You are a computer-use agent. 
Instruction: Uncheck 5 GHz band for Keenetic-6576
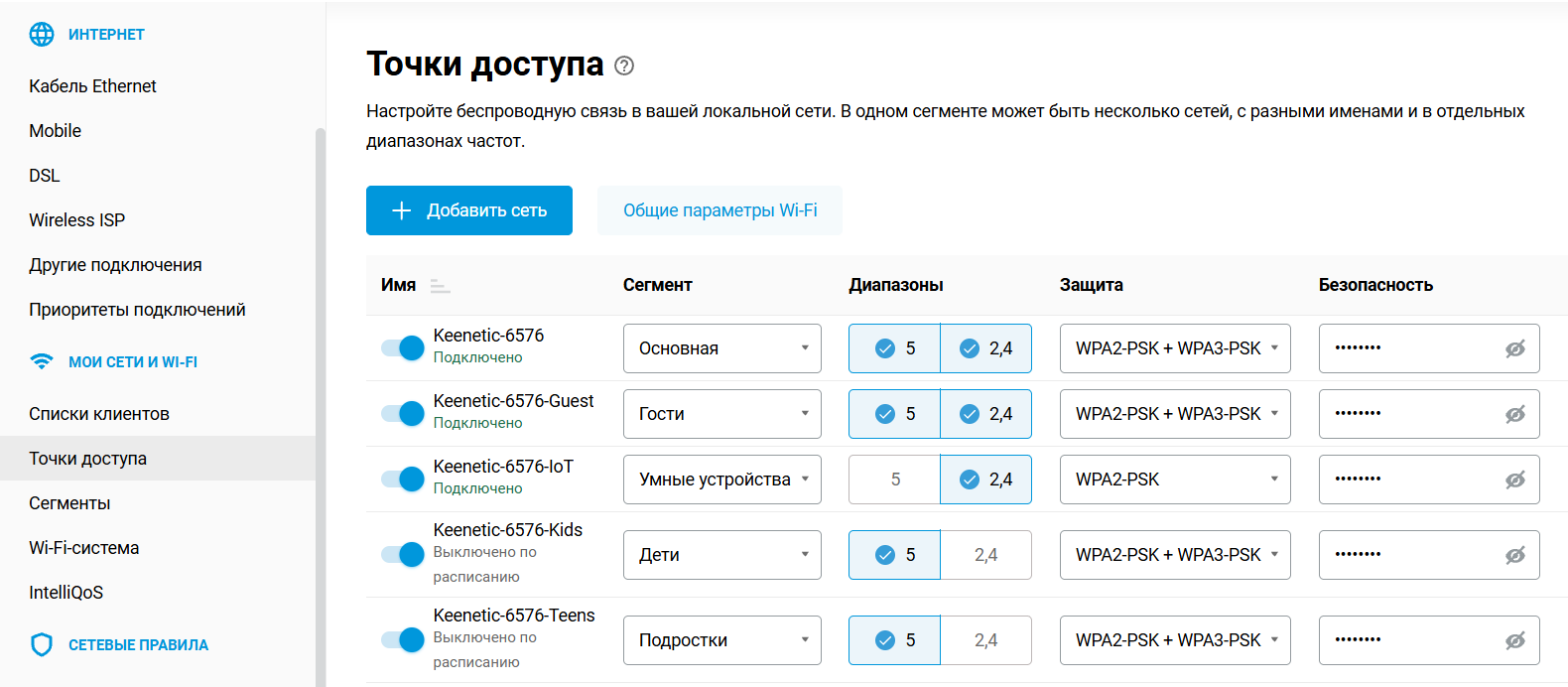894,348
